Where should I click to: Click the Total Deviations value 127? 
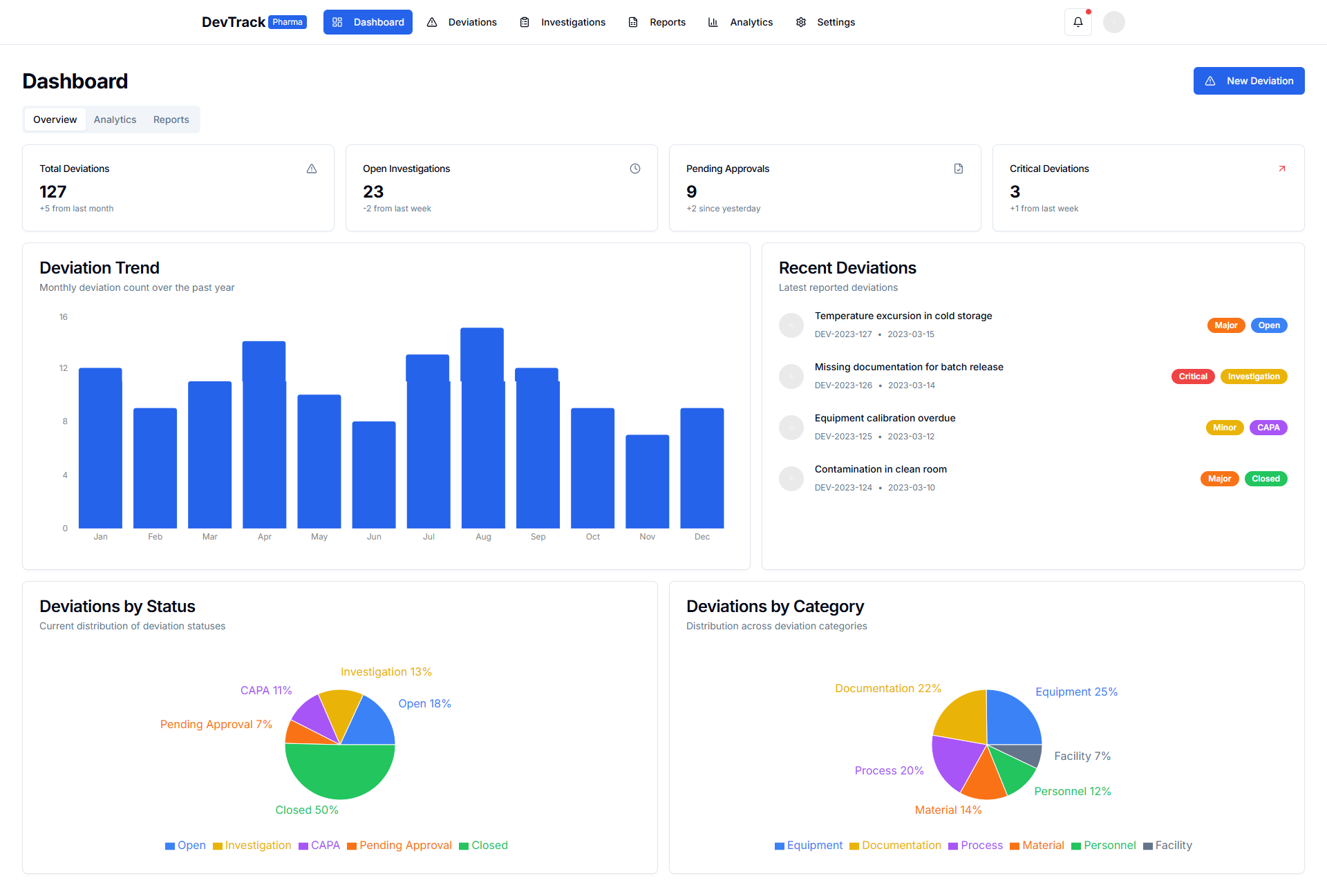[x=53, y=191]
